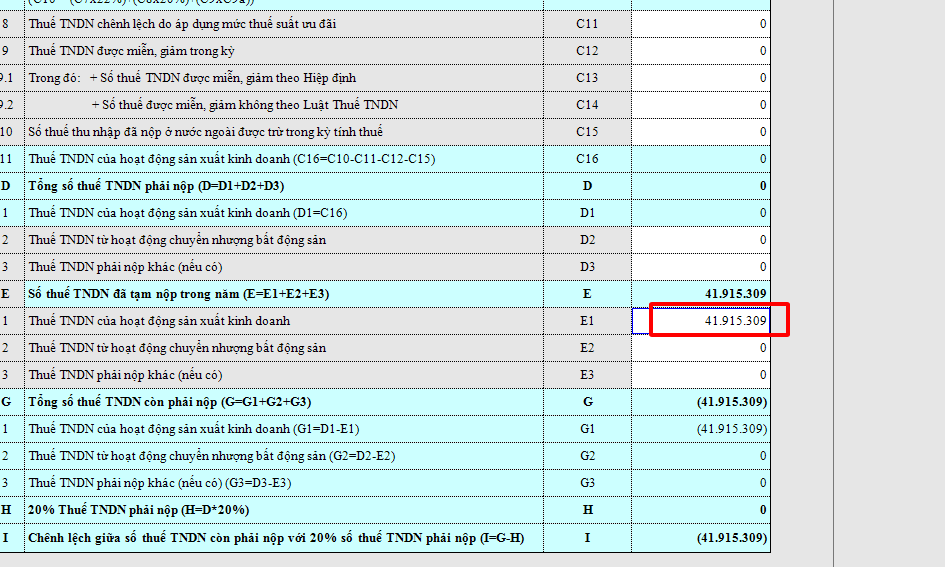Select the C13 value field for Hiệp định
Screen dimensions: 945x567
click(702, 78)
